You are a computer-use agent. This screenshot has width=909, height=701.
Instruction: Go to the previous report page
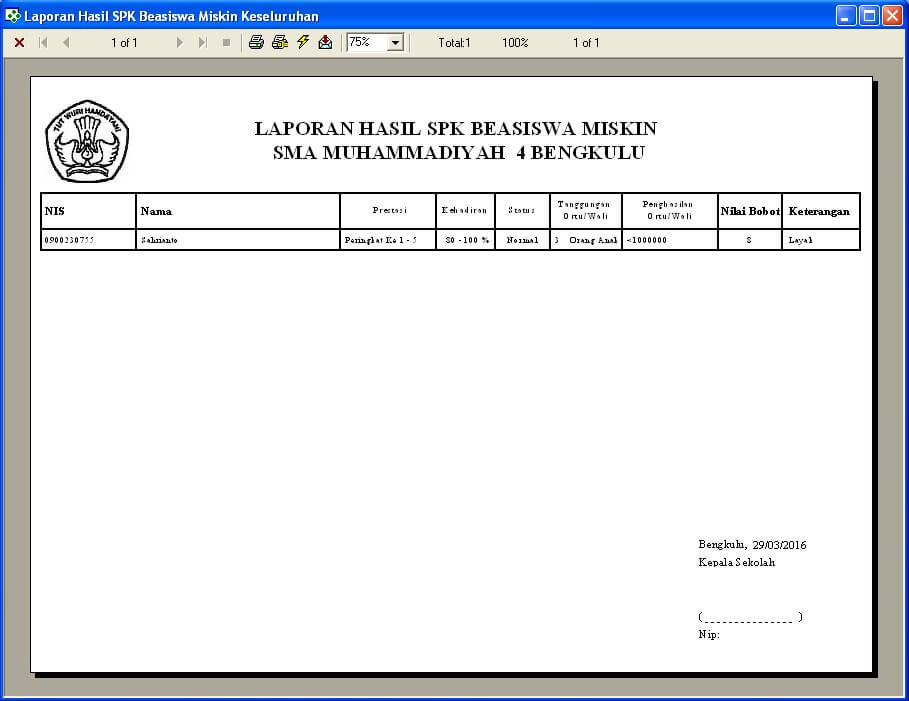click(66, 42)
